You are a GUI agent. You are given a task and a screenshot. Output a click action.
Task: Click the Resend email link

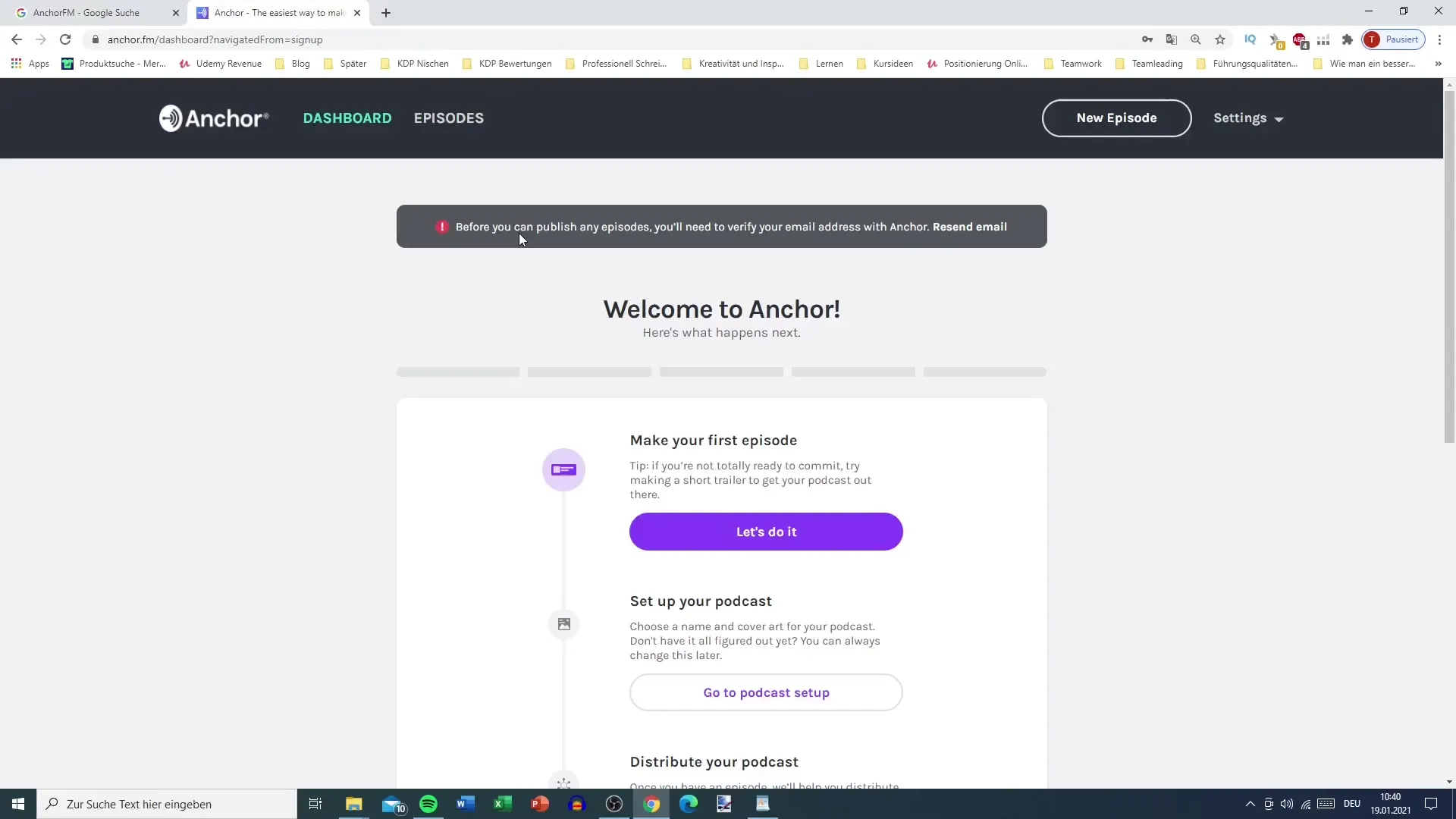pos(970,227)
